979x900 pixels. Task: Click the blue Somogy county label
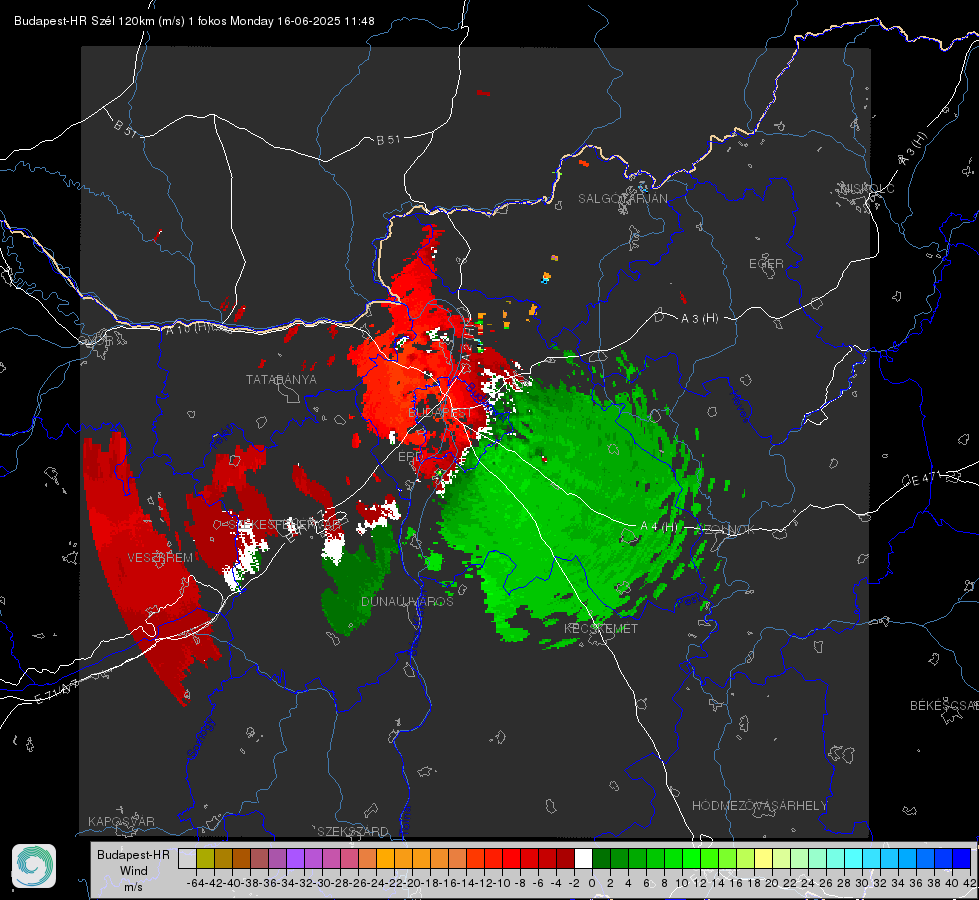pyautogui.click(x=200, y=738)
